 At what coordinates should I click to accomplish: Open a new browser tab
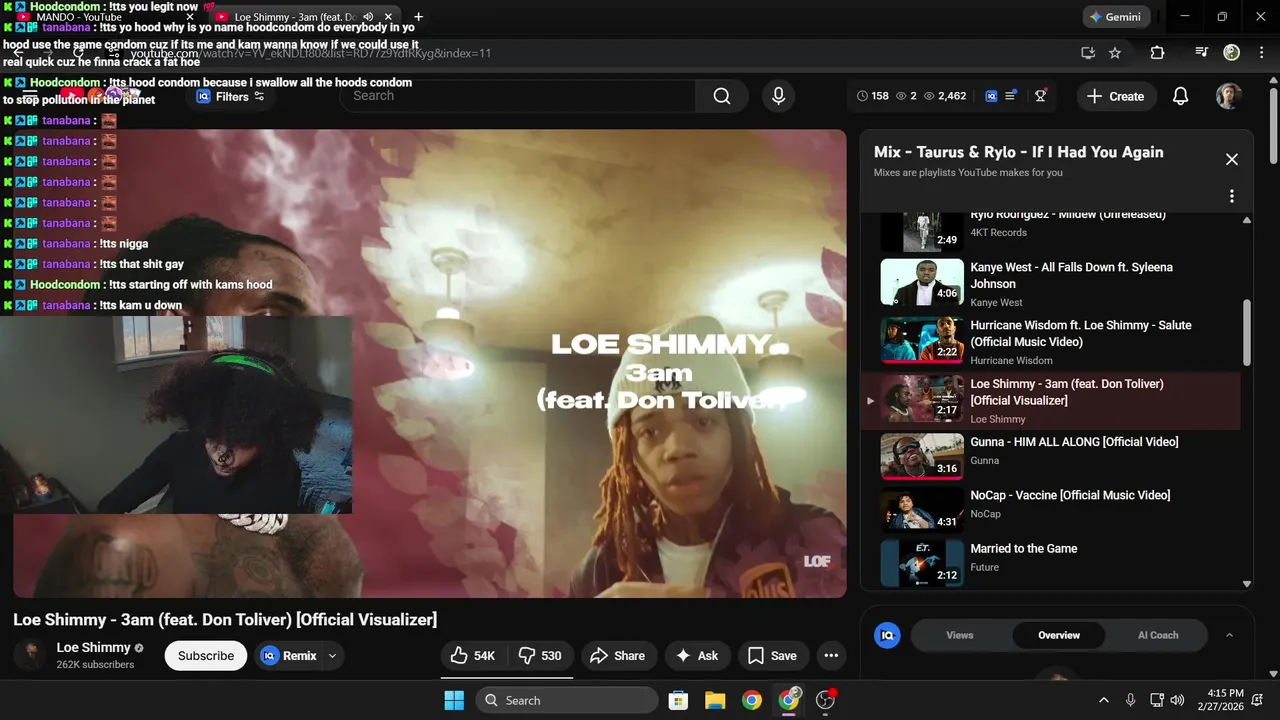(418, 17)
